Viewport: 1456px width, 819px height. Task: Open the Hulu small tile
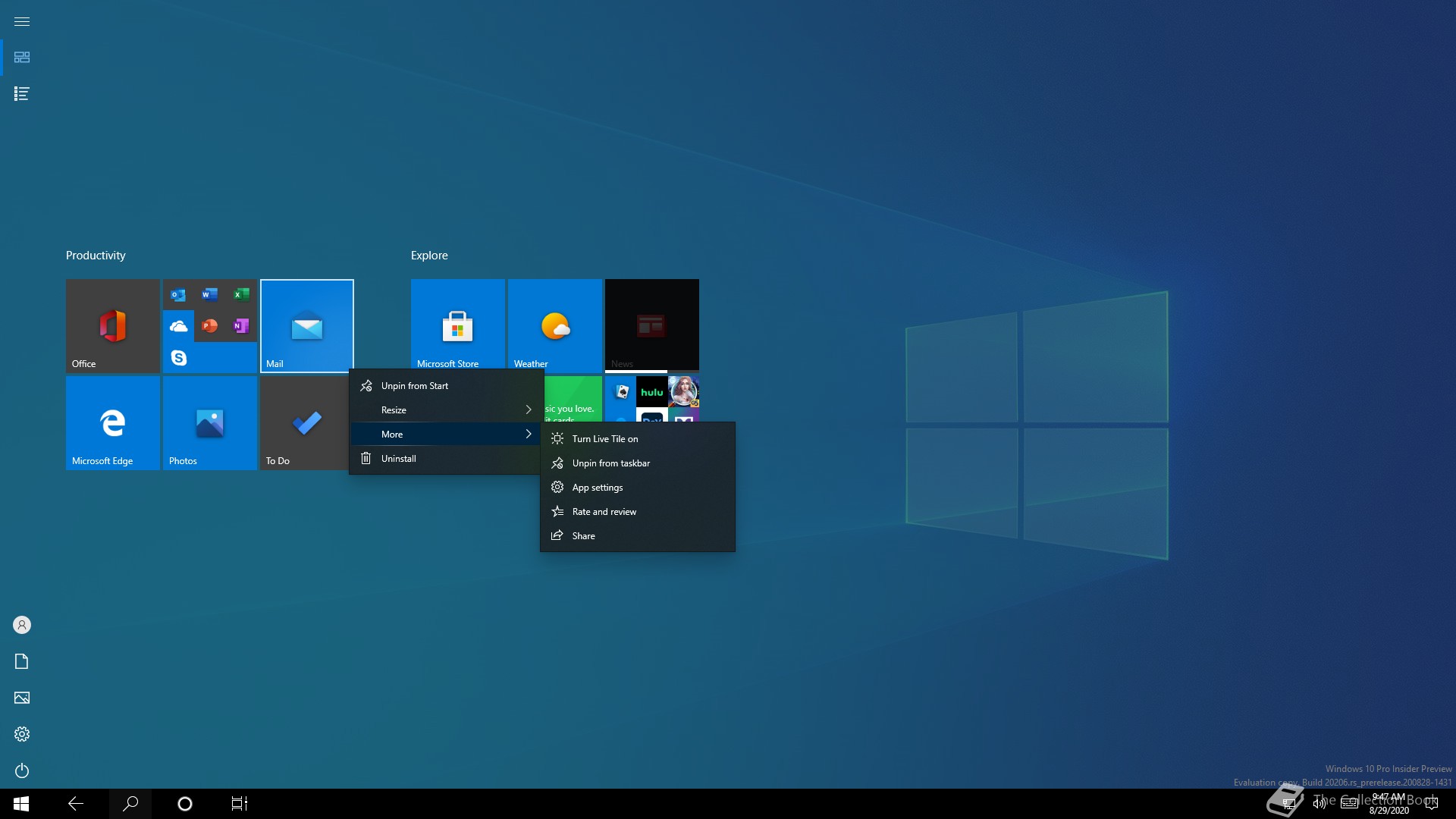coord(652,392)
